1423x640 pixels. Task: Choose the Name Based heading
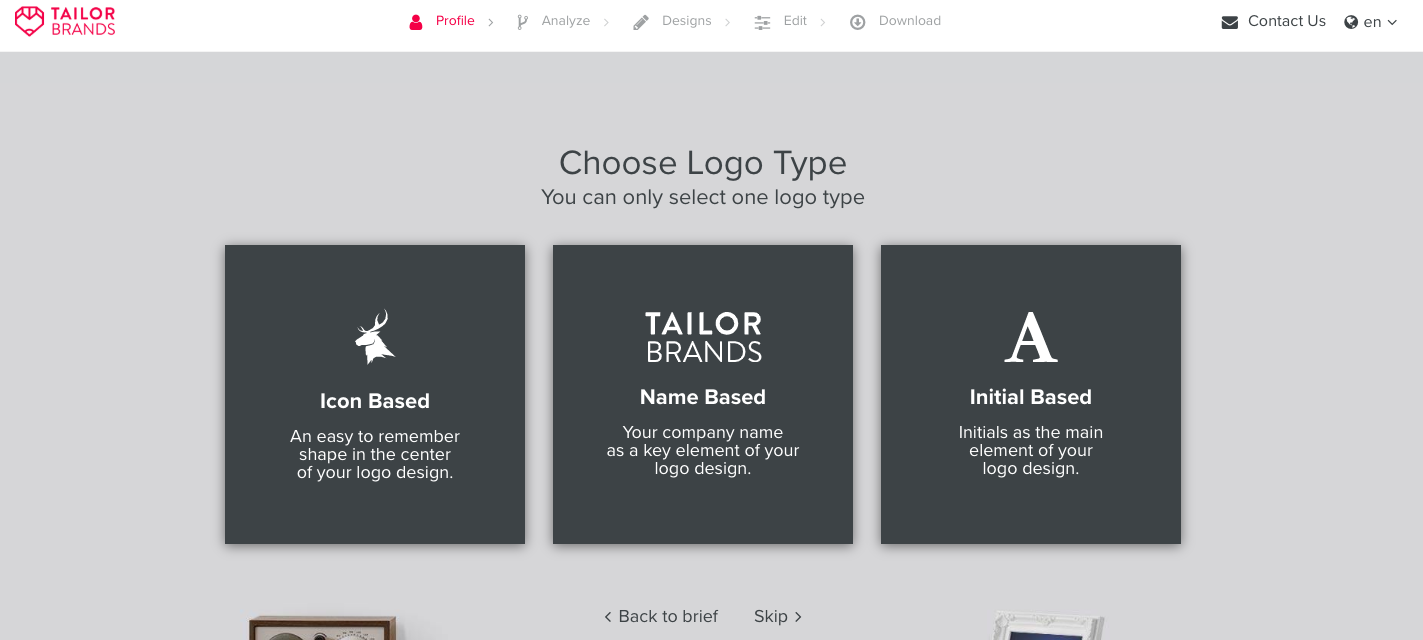click(x=703, y=397)
